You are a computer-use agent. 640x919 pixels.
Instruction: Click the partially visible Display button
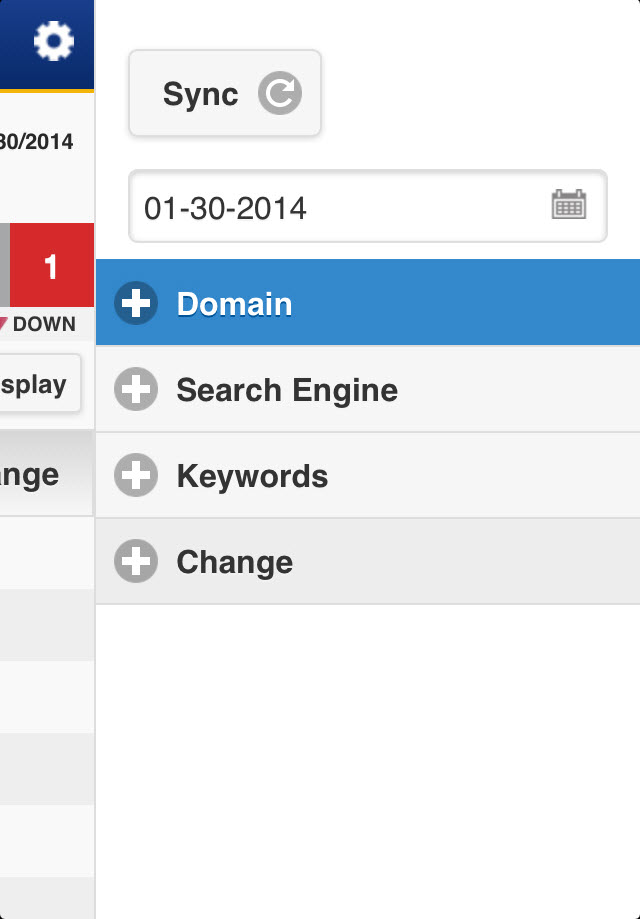(40, 384)
